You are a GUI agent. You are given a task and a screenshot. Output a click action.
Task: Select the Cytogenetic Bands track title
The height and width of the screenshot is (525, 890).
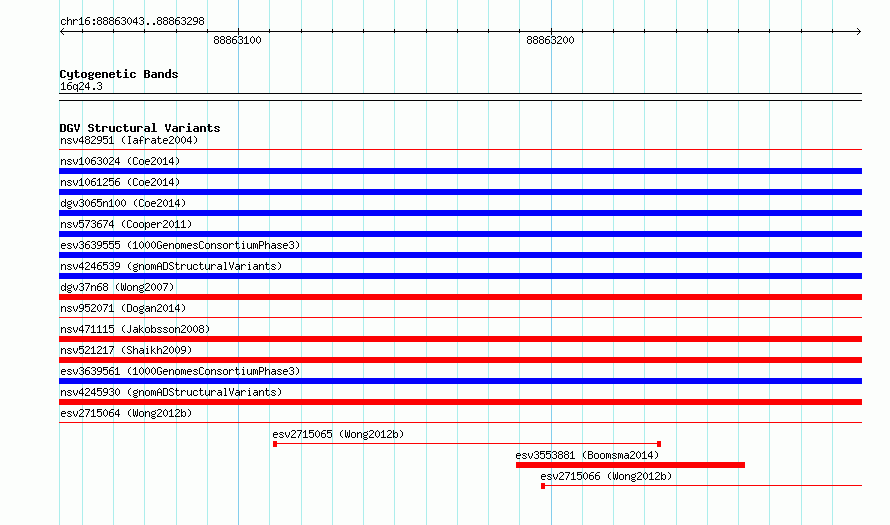(x=119, y=74)
